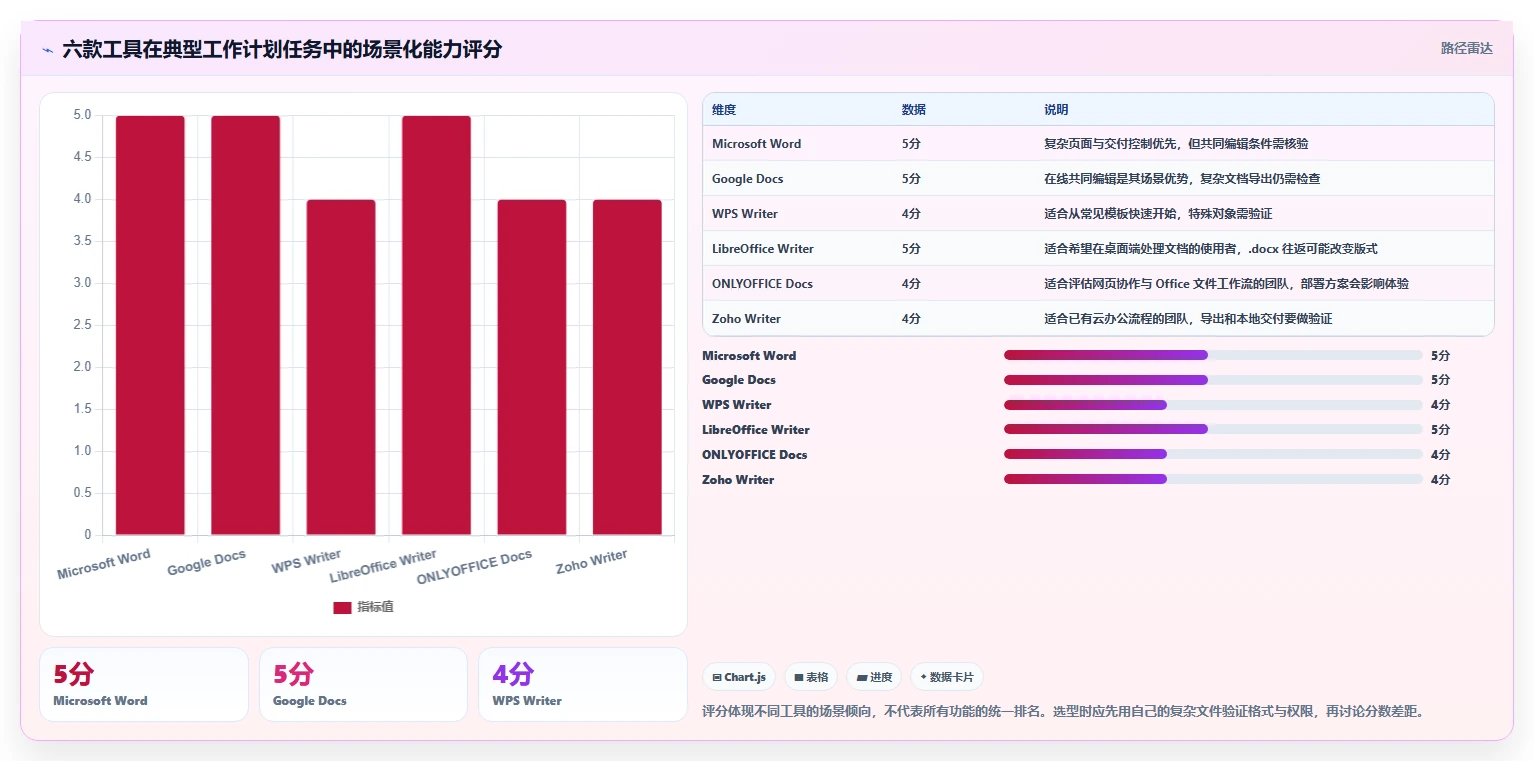Click the Zoho Writer progress bar

coord(1213,480)
